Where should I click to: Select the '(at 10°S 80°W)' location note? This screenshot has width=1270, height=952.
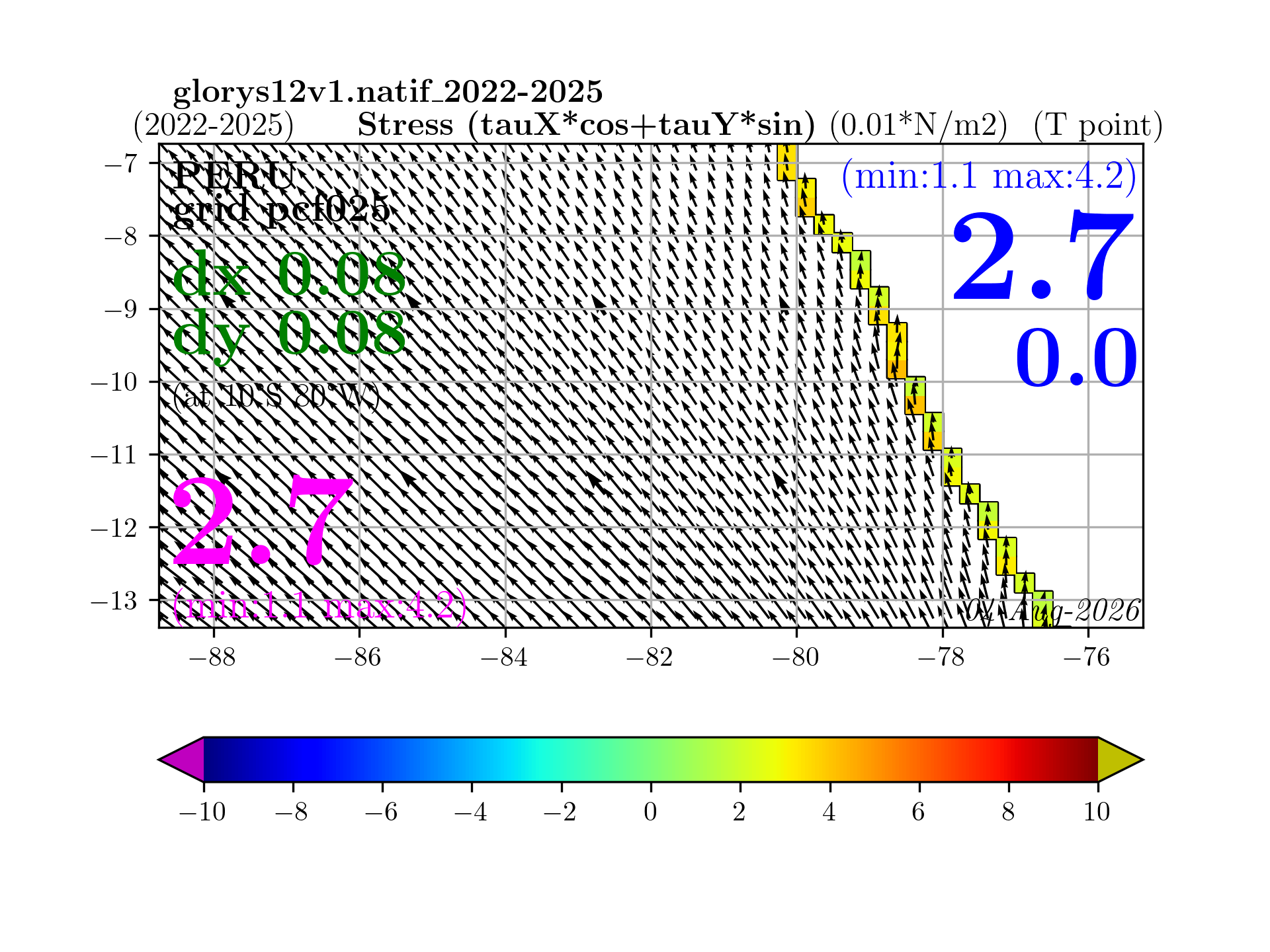coord(276,397)
